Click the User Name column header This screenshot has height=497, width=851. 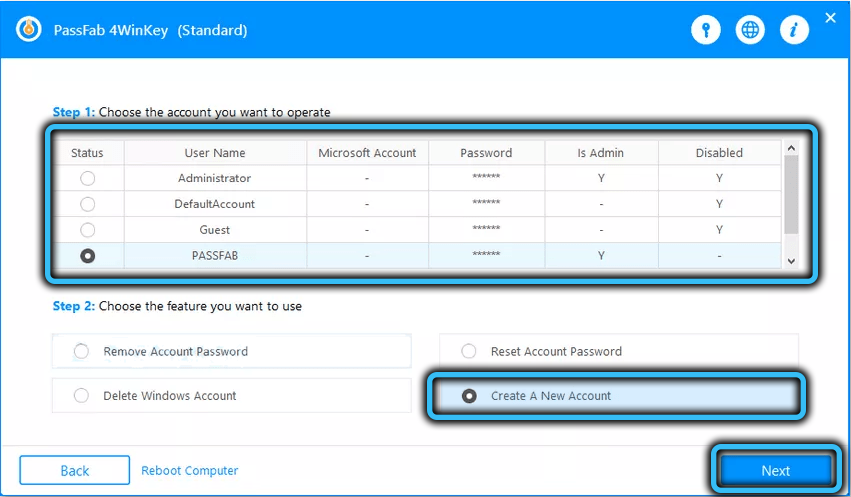coord(215,153)
